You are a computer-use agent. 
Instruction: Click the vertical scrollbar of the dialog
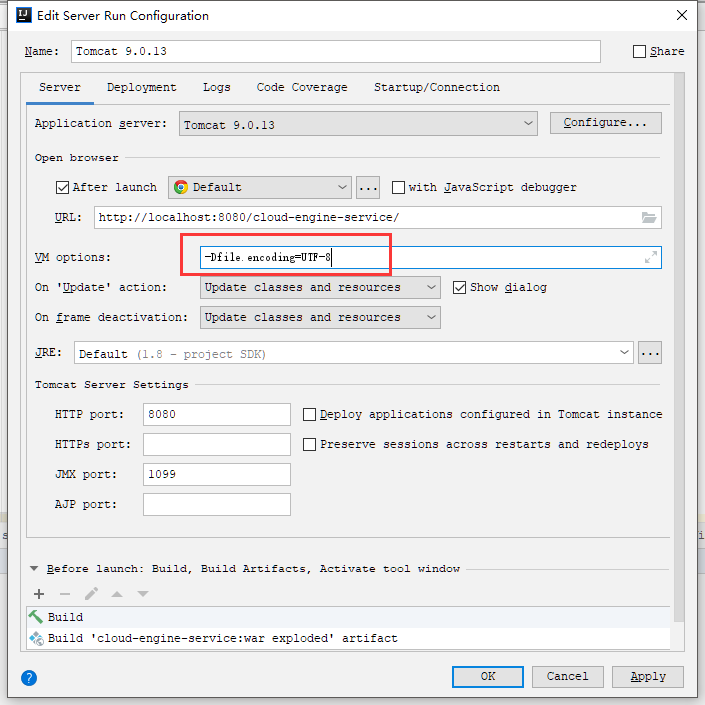pos(679,347)
